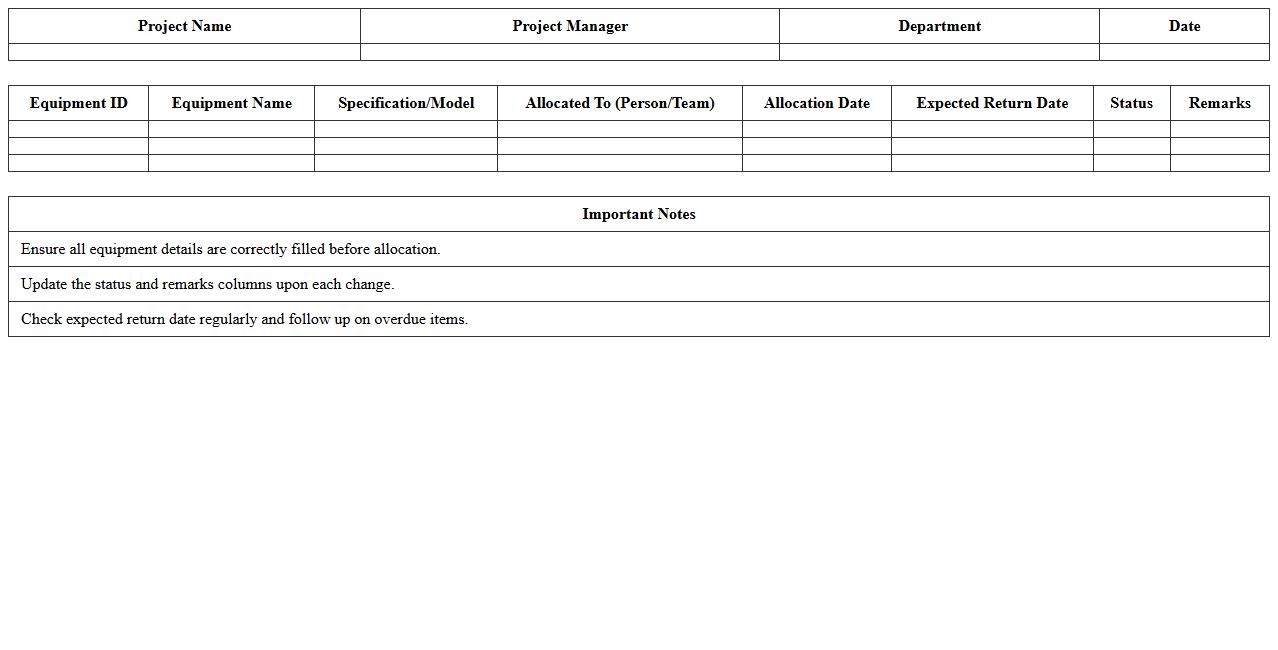1278x650 pixels.
Task: Click the Specification/Model column header
Action: [405, 103]
